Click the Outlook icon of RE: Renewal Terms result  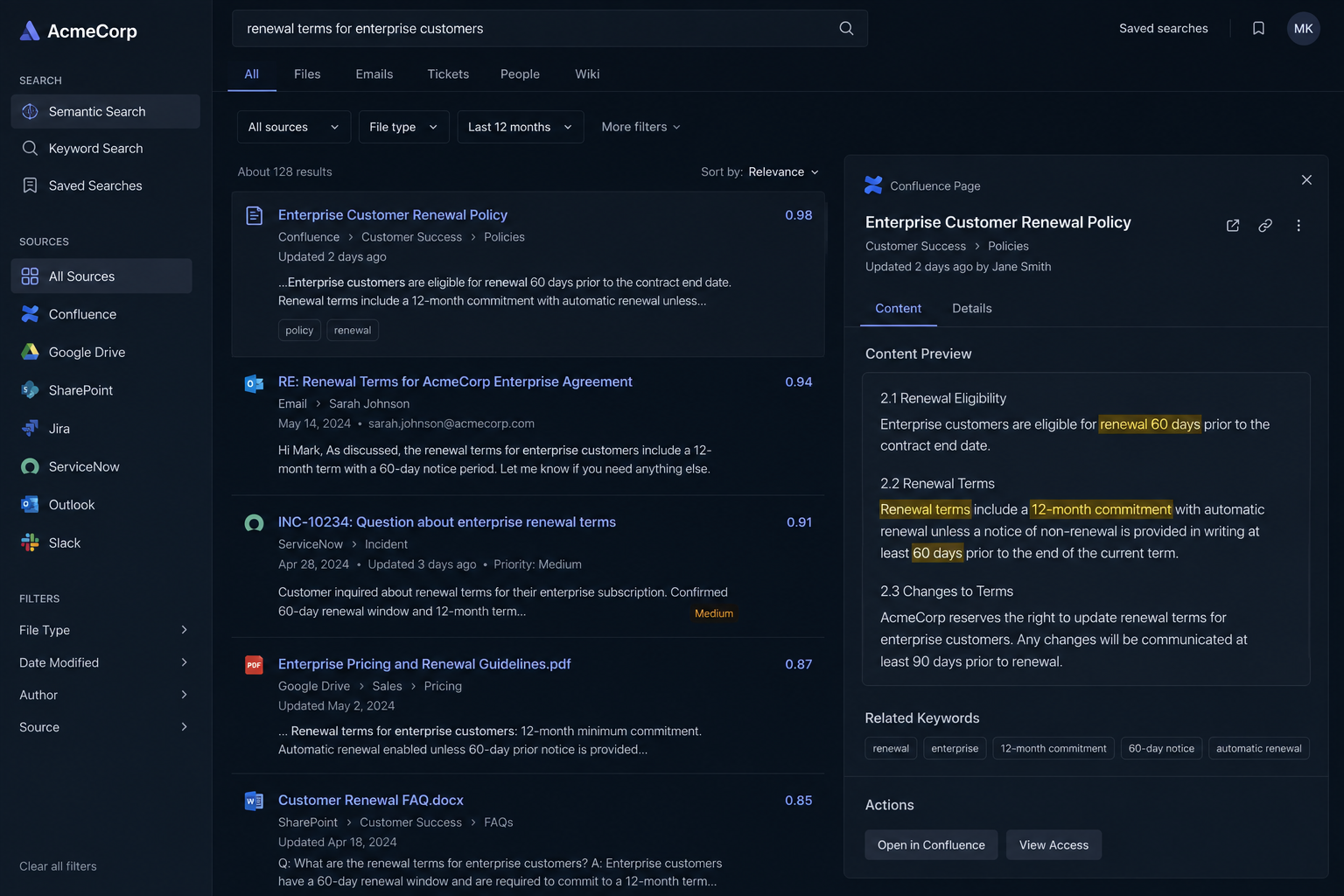point(254,383)
